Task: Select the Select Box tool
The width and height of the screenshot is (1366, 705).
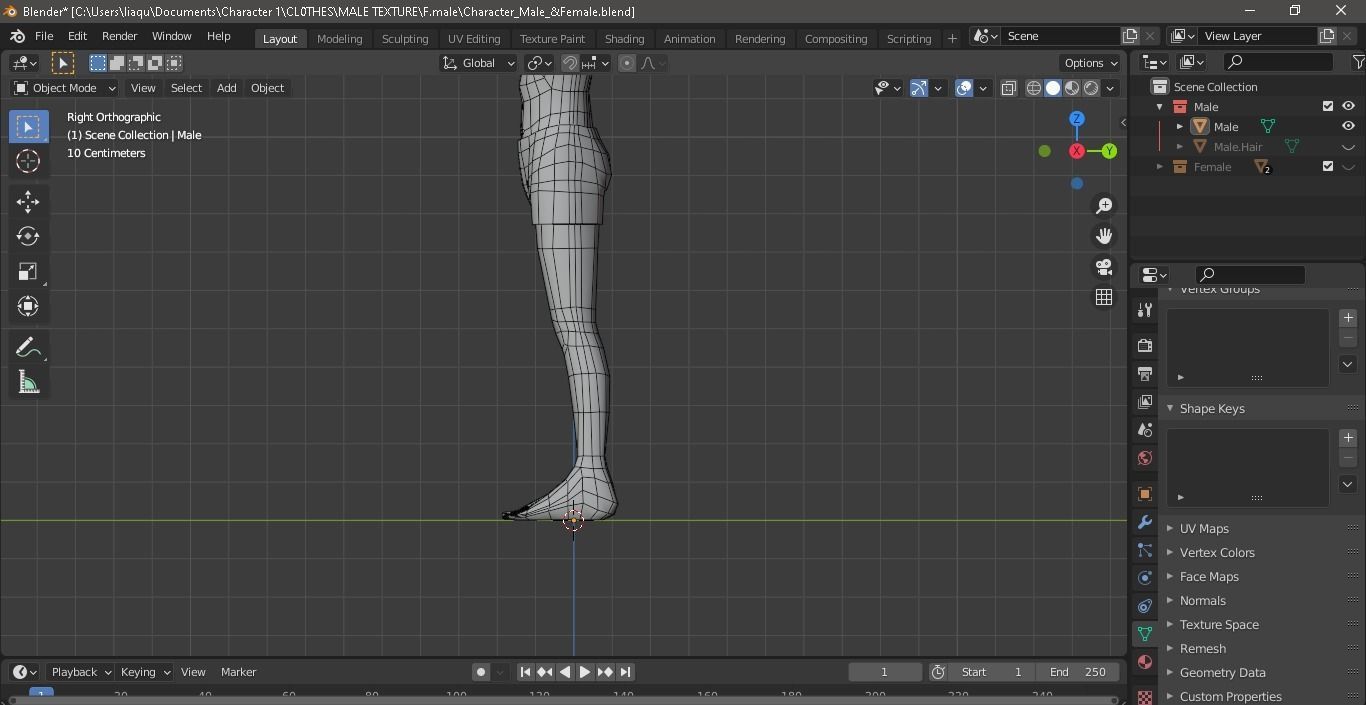Action: (28, 127)
